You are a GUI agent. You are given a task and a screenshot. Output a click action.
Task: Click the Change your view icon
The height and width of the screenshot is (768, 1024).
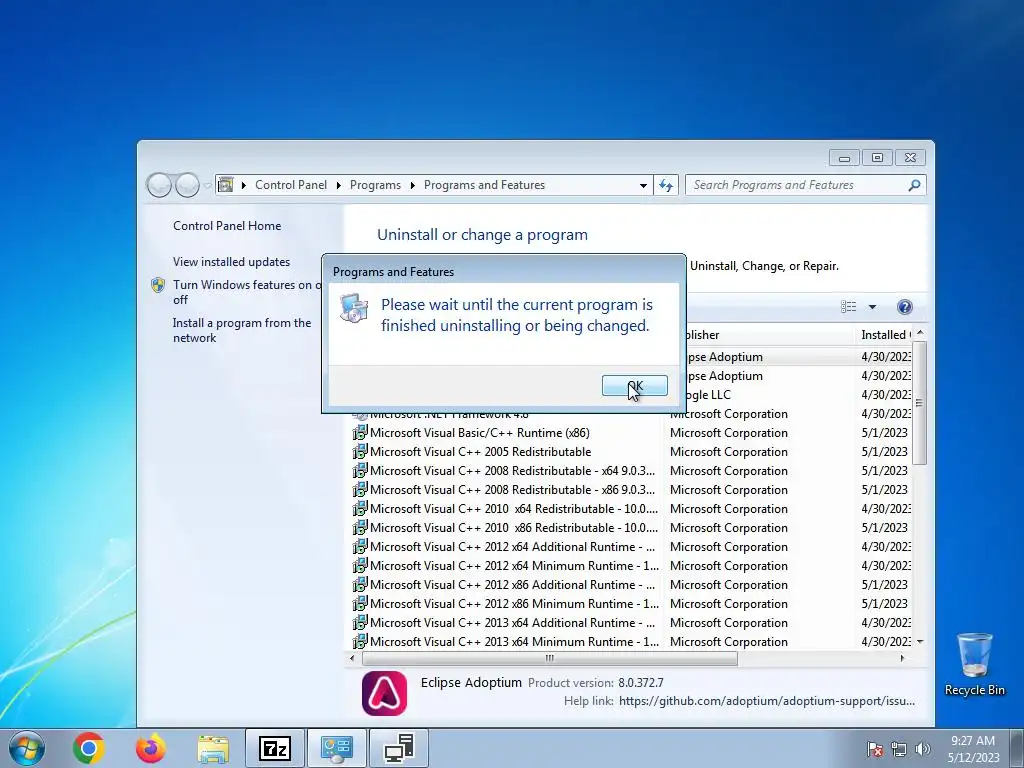(848, 307)
